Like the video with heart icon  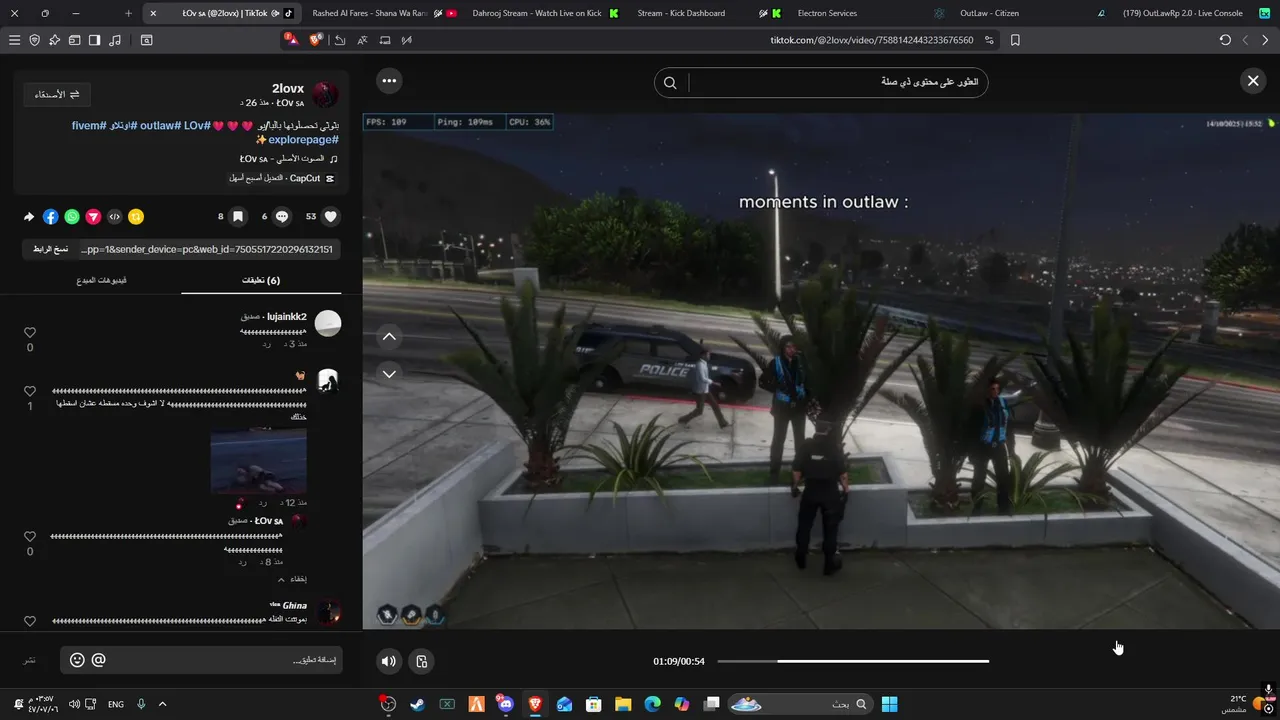[x=331, y=216]
